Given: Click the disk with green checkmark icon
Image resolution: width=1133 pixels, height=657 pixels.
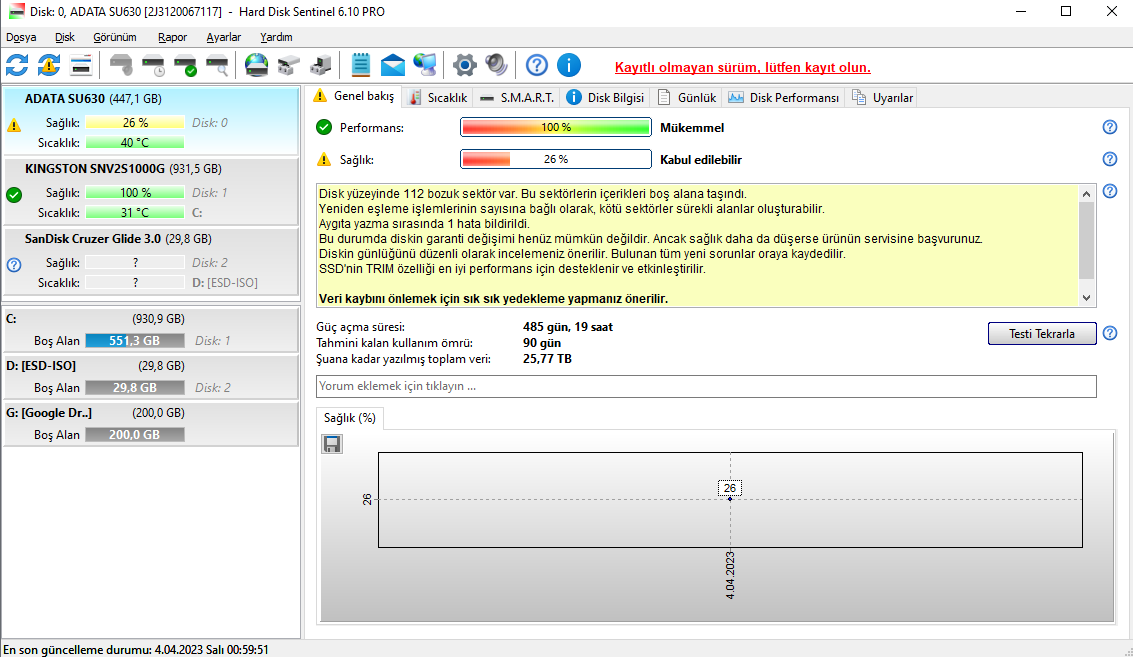Looking at the screenshot, I should click(x=186, y=65).
